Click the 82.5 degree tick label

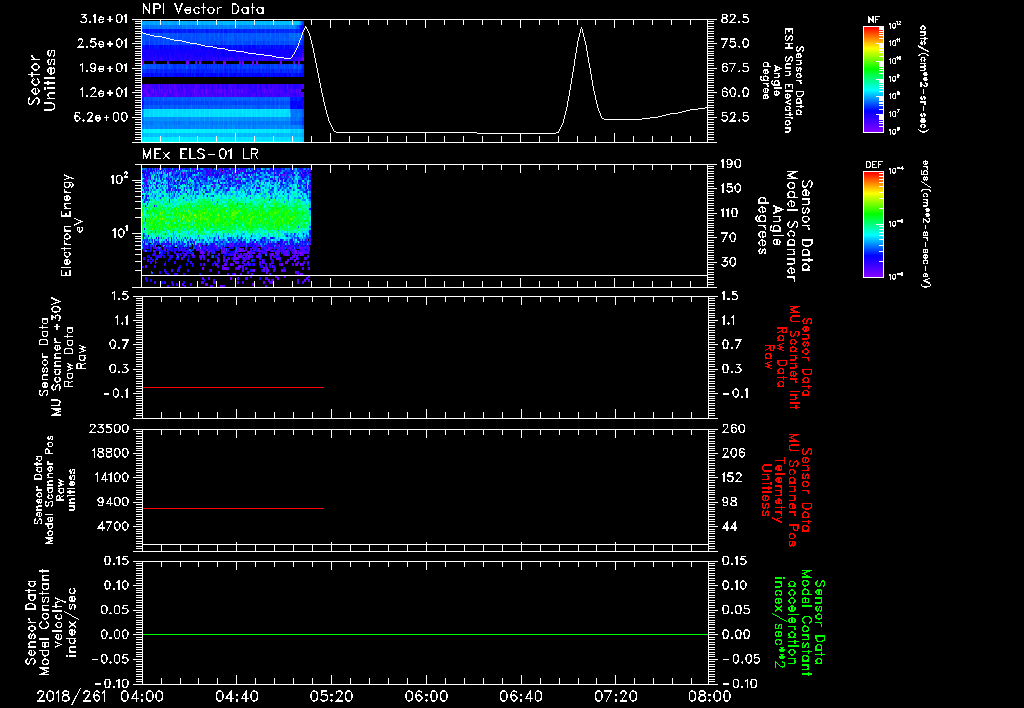point(736,19)
